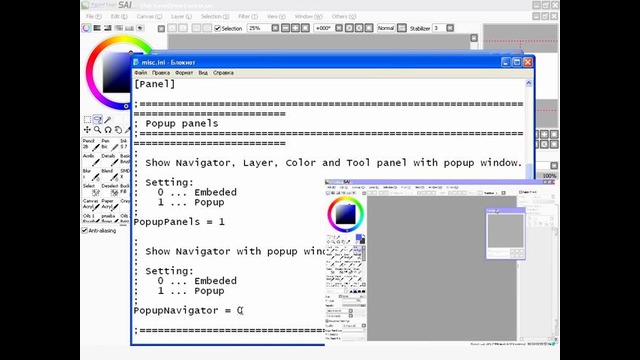Open the Справка menu in Notepad

pos(223,73)
